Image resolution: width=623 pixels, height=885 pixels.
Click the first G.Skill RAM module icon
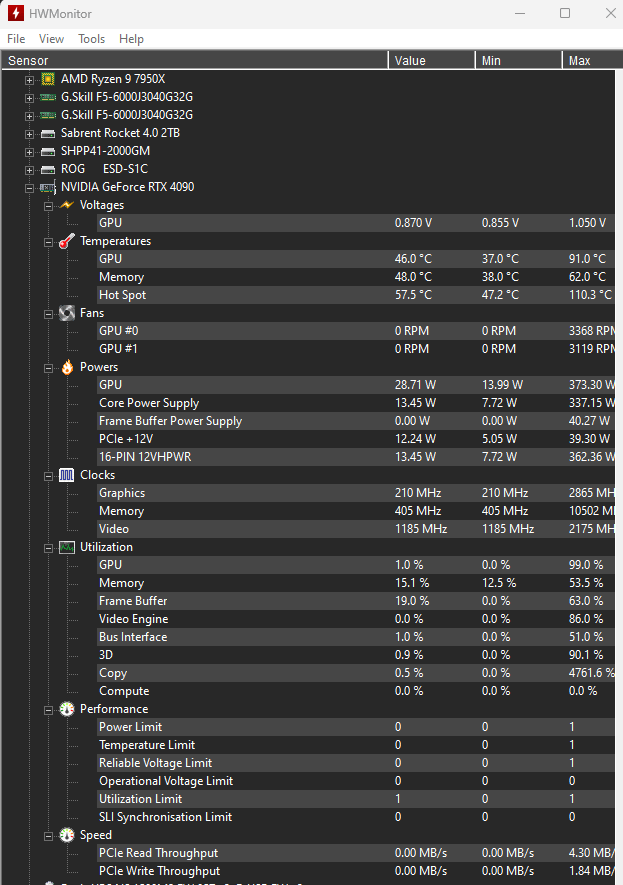pyautogui.click(x=48, y=97)
